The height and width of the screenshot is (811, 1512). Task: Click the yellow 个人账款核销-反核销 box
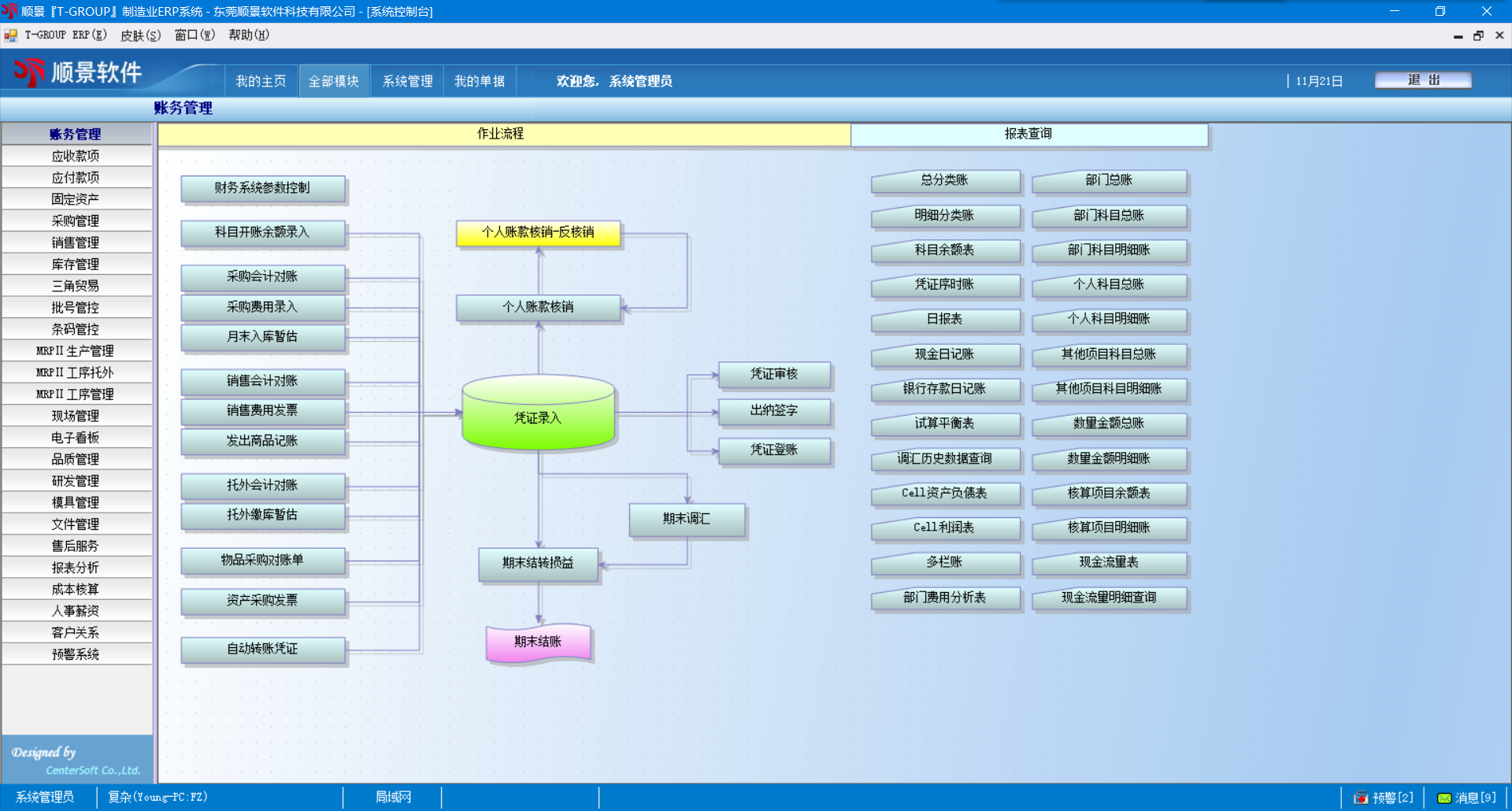click(538, 233)
